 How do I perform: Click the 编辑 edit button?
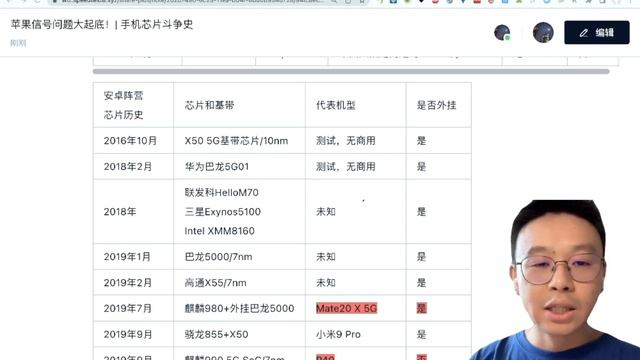point(597,33)
